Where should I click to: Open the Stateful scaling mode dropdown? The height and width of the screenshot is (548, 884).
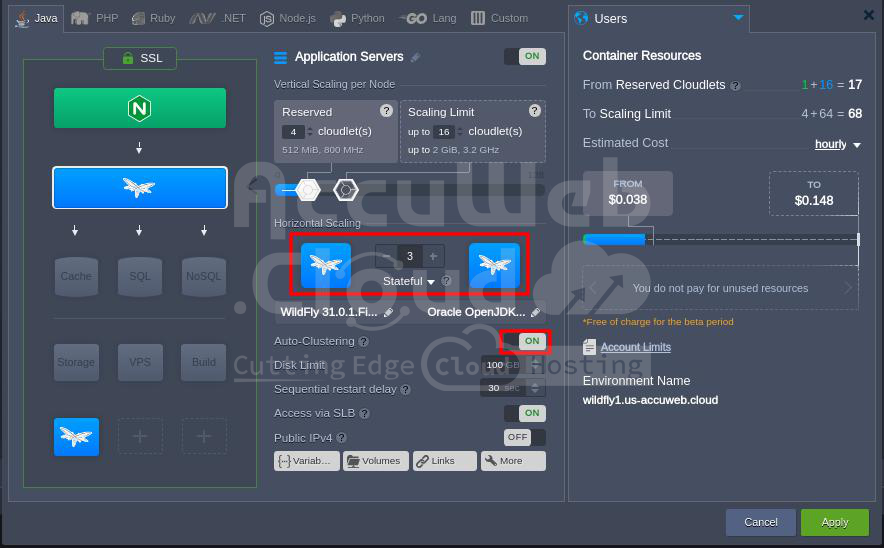[x=409, y=281]
